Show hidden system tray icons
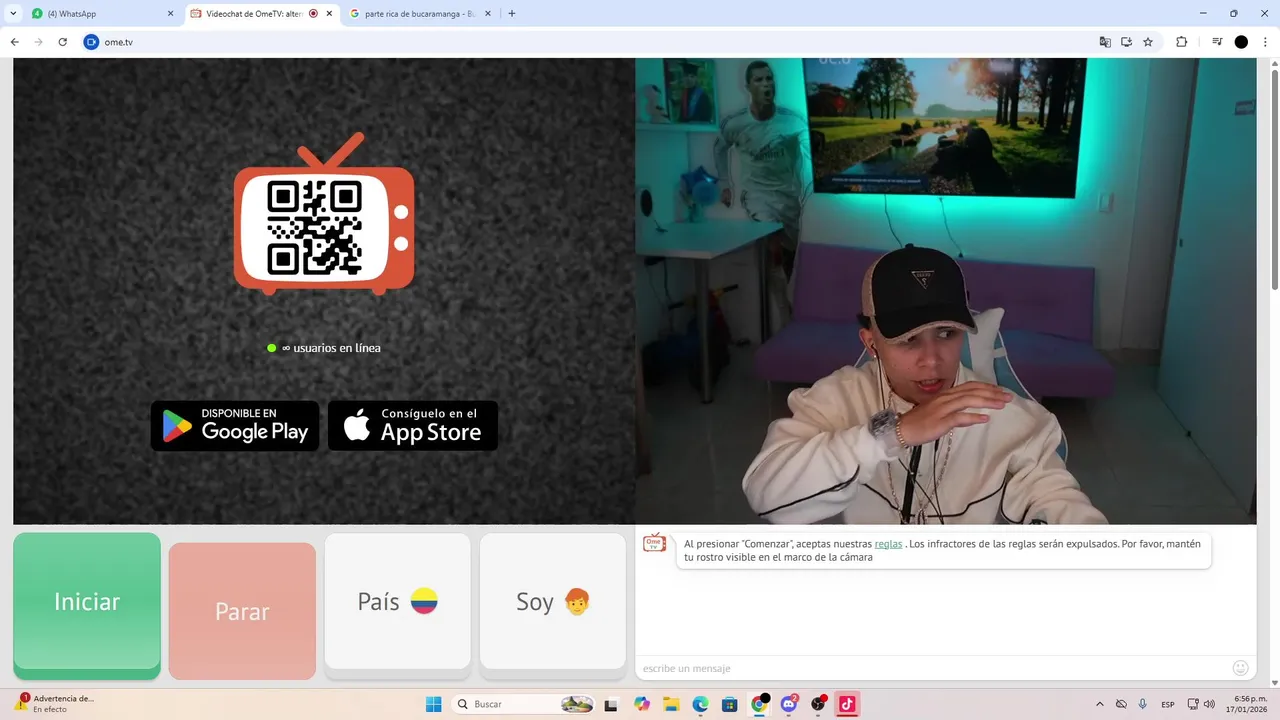Image resolution: width=1280 pixels, height=720 pixels. 1100,704
